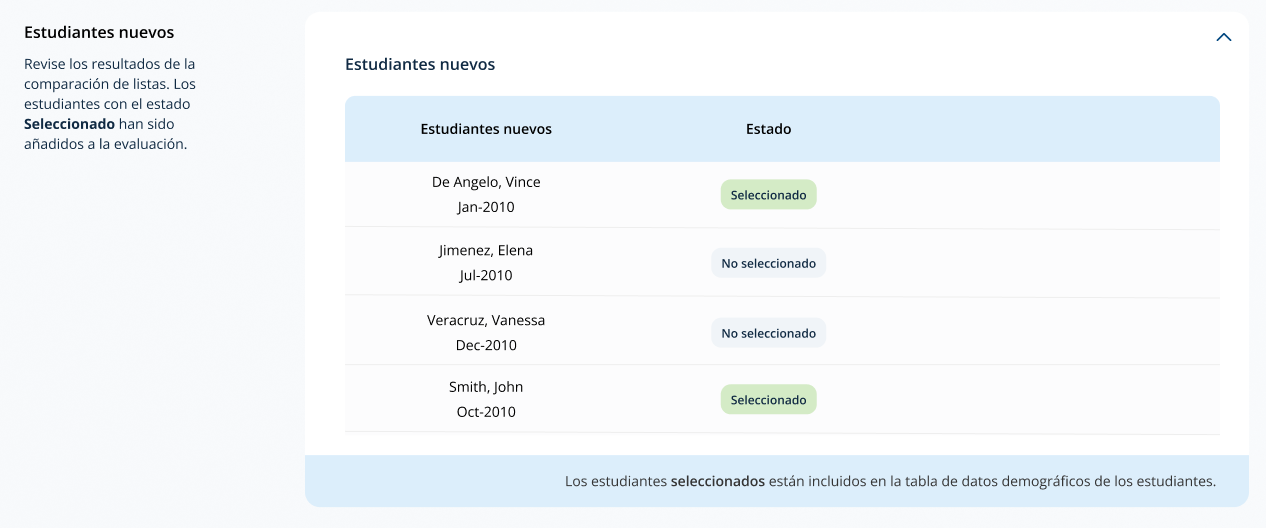
Task: Click No seleccionado badge for Jimenez, Elena
Action: point(768,264)
